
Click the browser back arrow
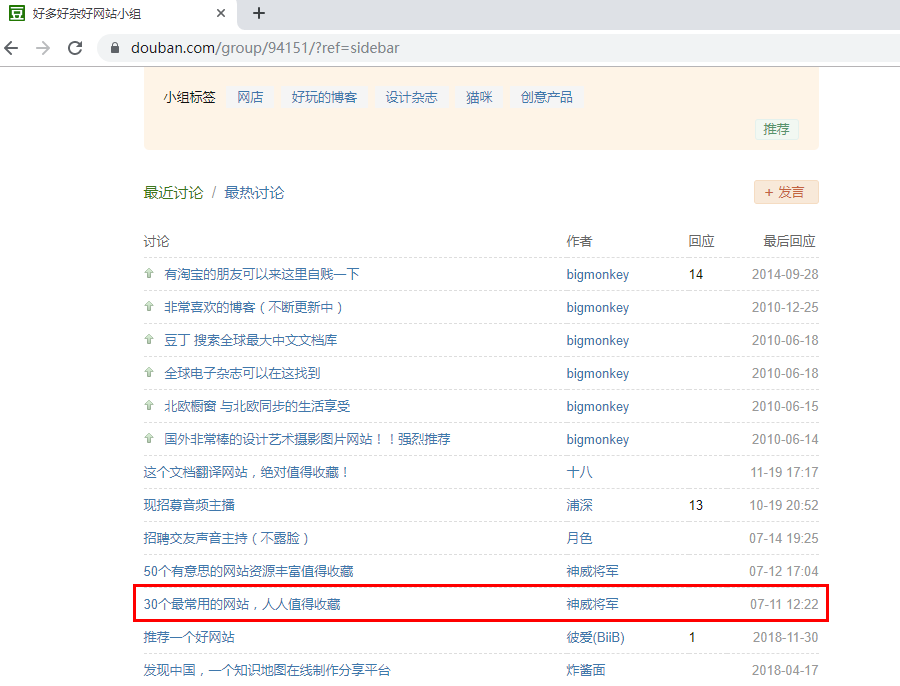pyautogui.click(x=11, y=48)
